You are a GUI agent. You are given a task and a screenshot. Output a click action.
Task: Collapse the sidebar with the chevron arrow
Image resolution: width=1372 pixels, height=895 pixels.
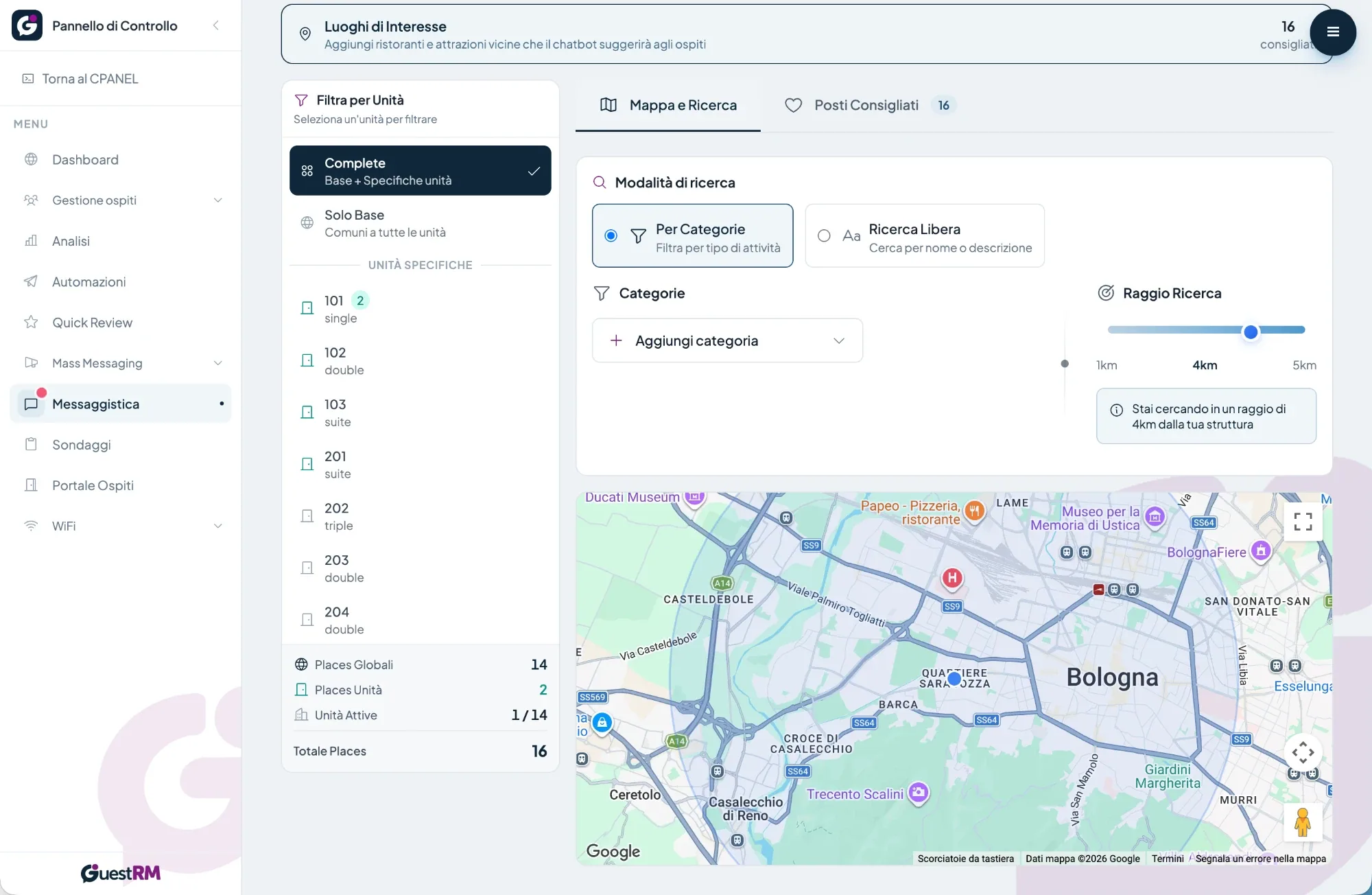[216, 25]
